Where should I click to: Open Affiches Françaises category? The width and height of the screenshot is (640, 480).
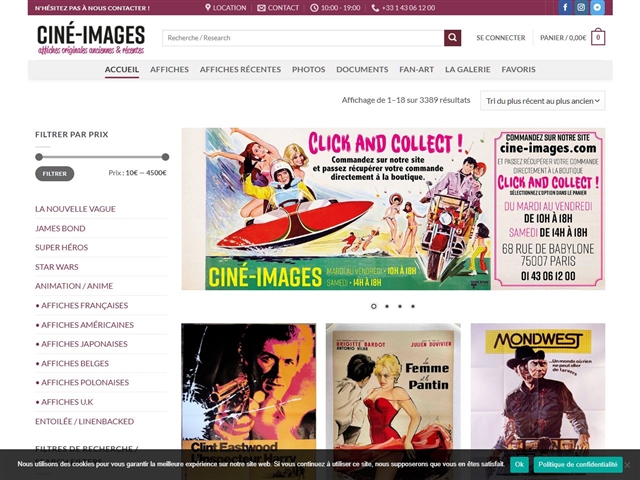point(82,305)
